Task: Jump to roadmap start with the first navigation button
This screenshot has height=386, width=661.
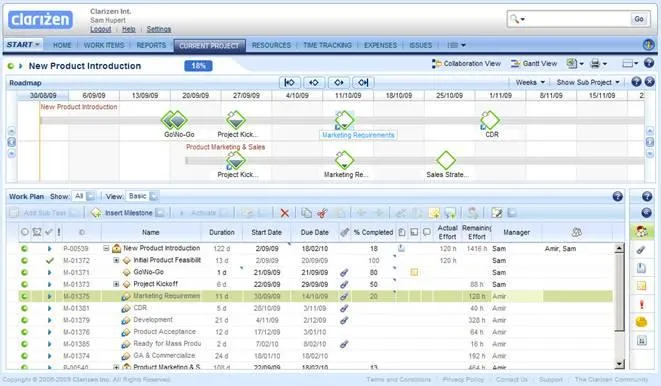Action: coord(290,83)
